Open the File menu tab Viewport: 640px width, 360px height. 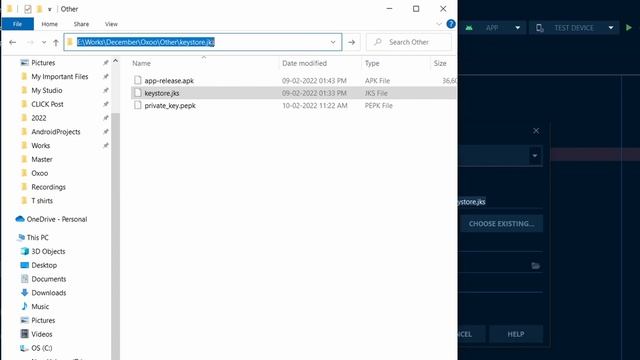coord(18,24)
